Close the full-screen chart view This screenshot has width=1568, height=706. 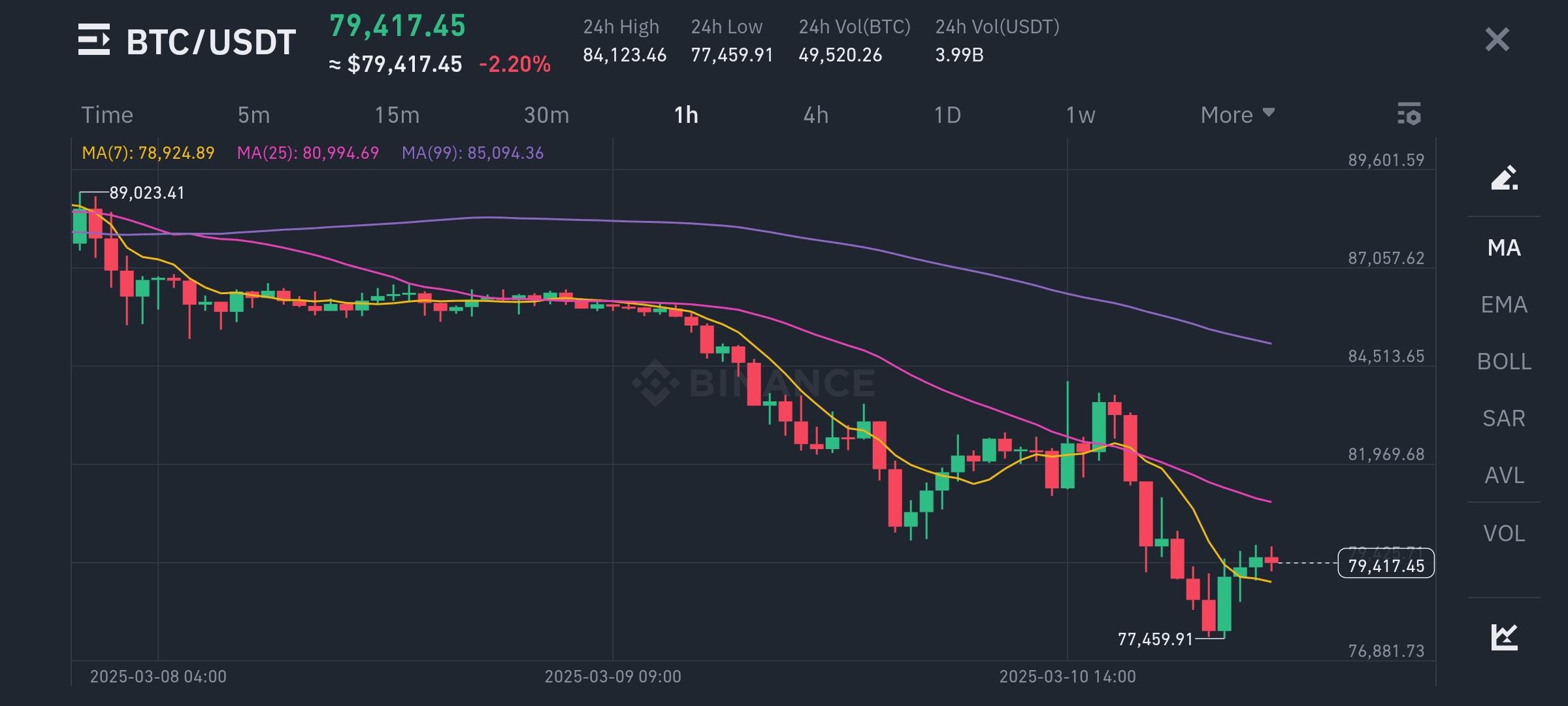pos(1497,39)
